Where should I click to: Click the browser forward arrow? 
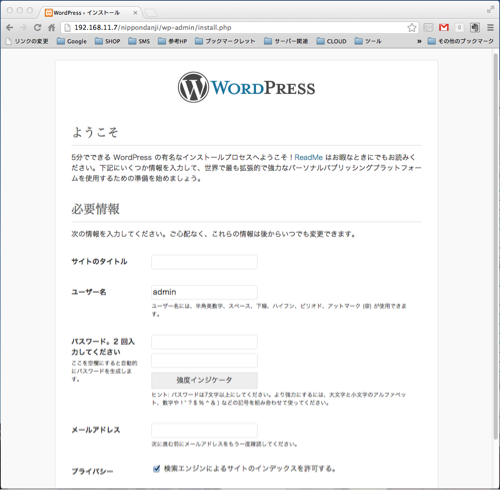pyautogui.click(x=23, y=28)
